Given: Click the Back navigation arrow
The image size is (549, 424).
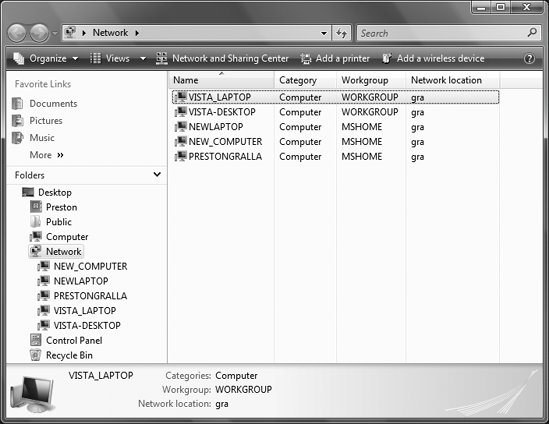Looking at the screenshot, I should tap(16, 33).
